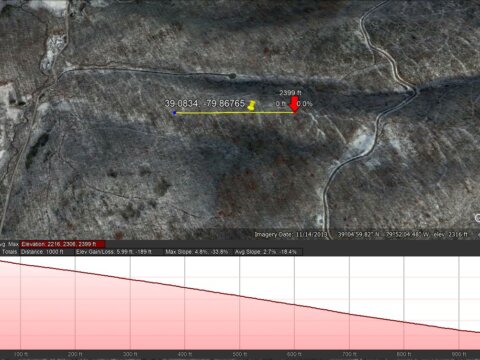This screenshot has height=360, width=480.
Task: Click the Avg Slope statistic
Action: point(266,252)
